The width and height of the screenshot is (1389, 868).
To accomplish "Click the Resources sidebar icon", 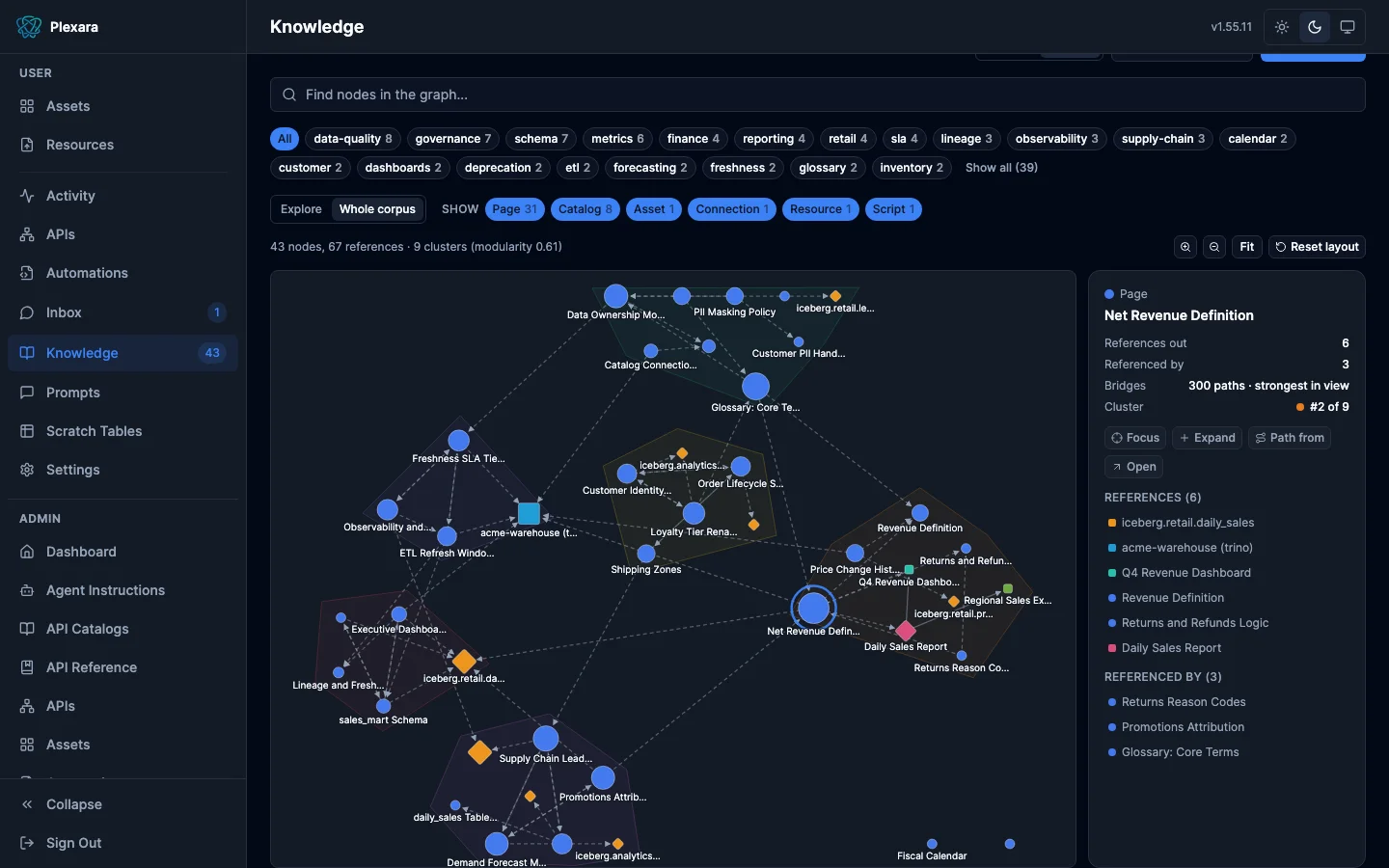I will (x=27, y=145).
